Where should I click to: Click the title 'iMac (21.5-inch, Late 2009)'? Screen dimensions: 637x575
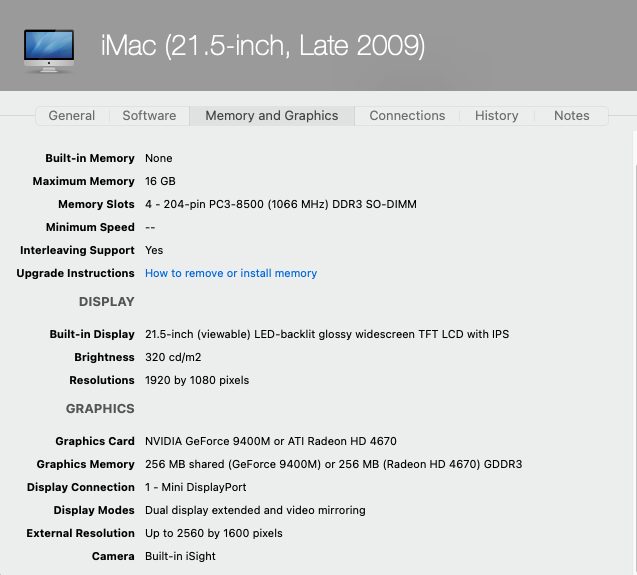263,45
